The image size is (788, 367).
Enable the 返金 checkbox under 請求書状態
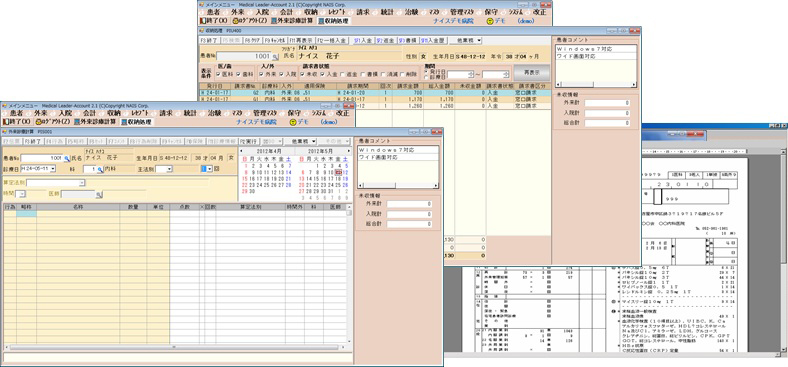click(x=342, y=74)
